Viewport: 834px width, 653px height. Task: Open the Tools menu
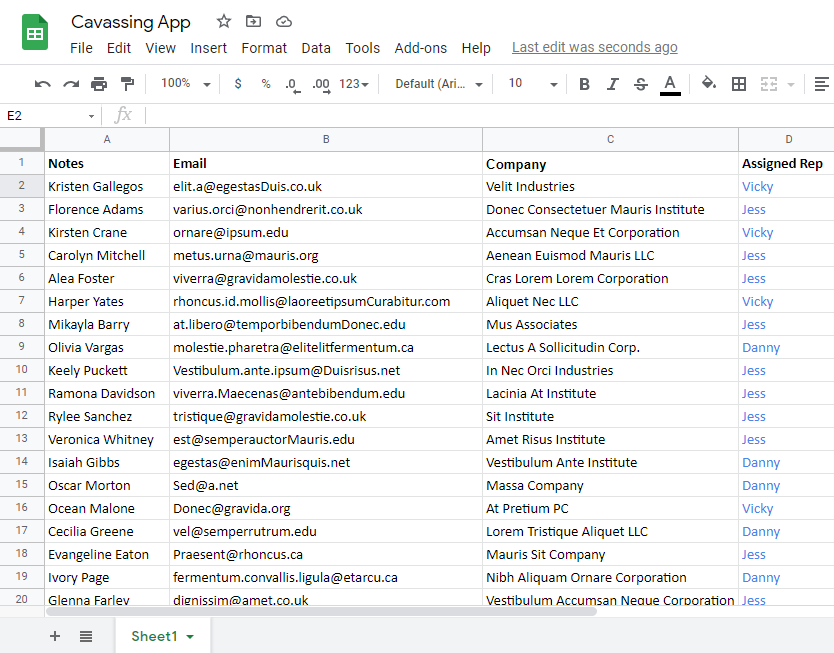362,48
